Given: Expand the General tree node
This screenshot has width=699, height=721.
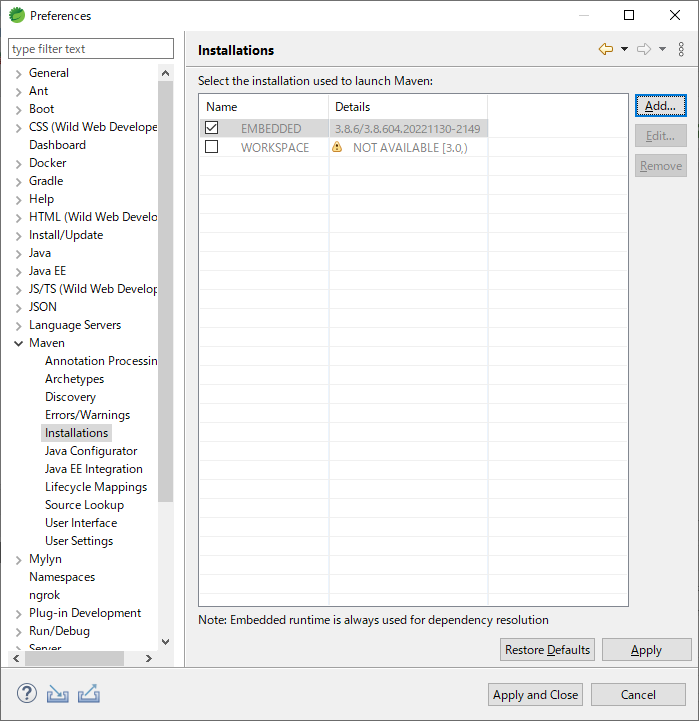Looking at the screenshot, I should coord(18,74).
